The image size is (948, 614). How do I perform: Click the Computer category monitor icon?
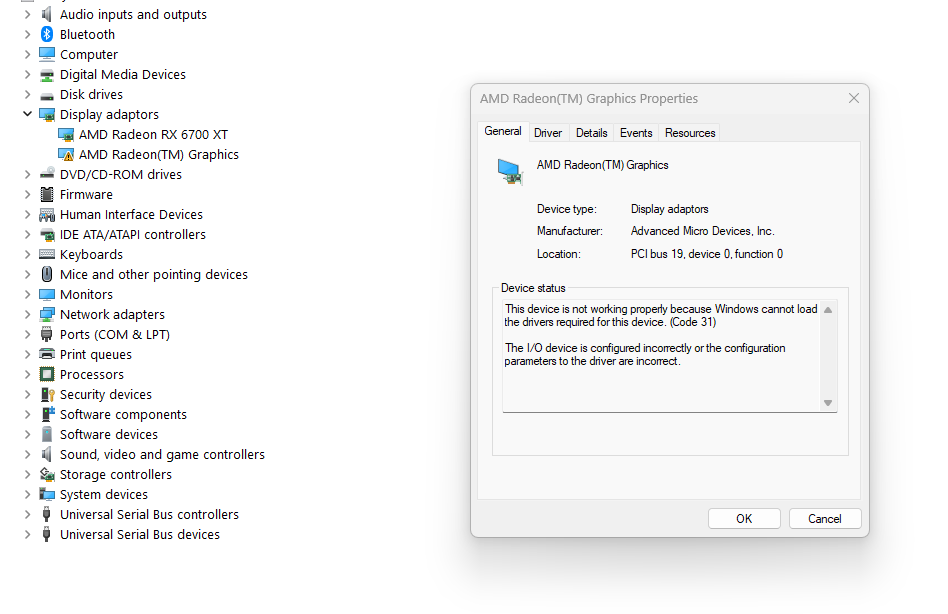tap(47, 54)
